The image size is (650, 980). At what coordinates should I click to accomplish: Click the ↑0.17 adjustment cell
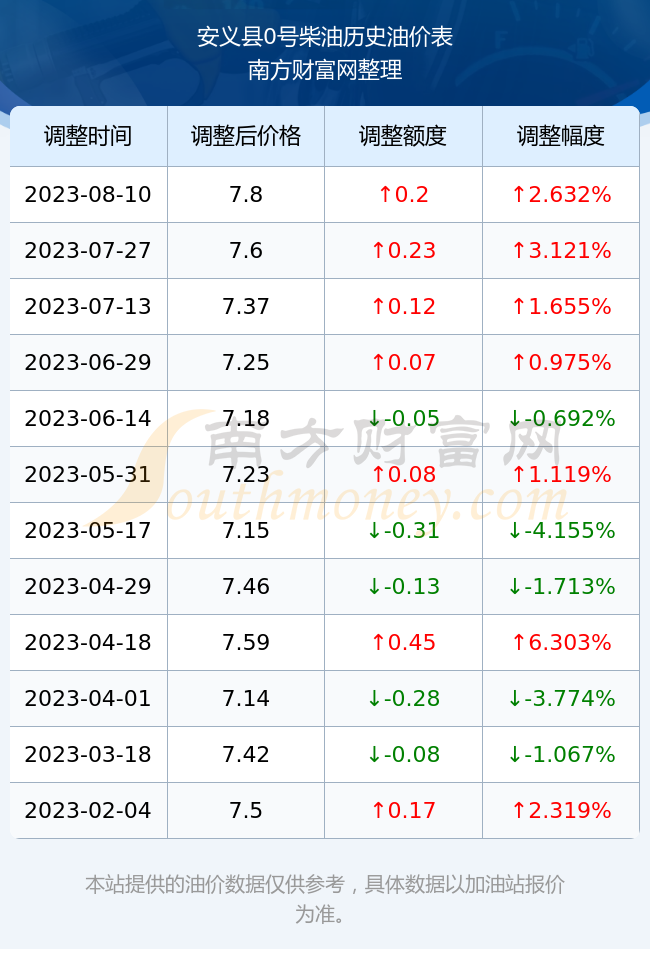(403, 810)
